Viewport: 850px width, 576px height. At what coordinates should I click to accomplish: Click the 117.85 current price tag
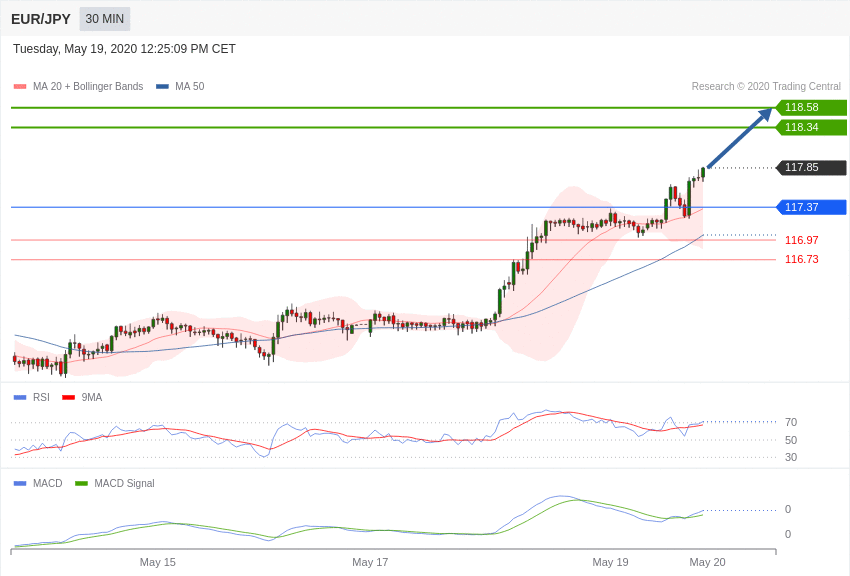pos(811,167)
